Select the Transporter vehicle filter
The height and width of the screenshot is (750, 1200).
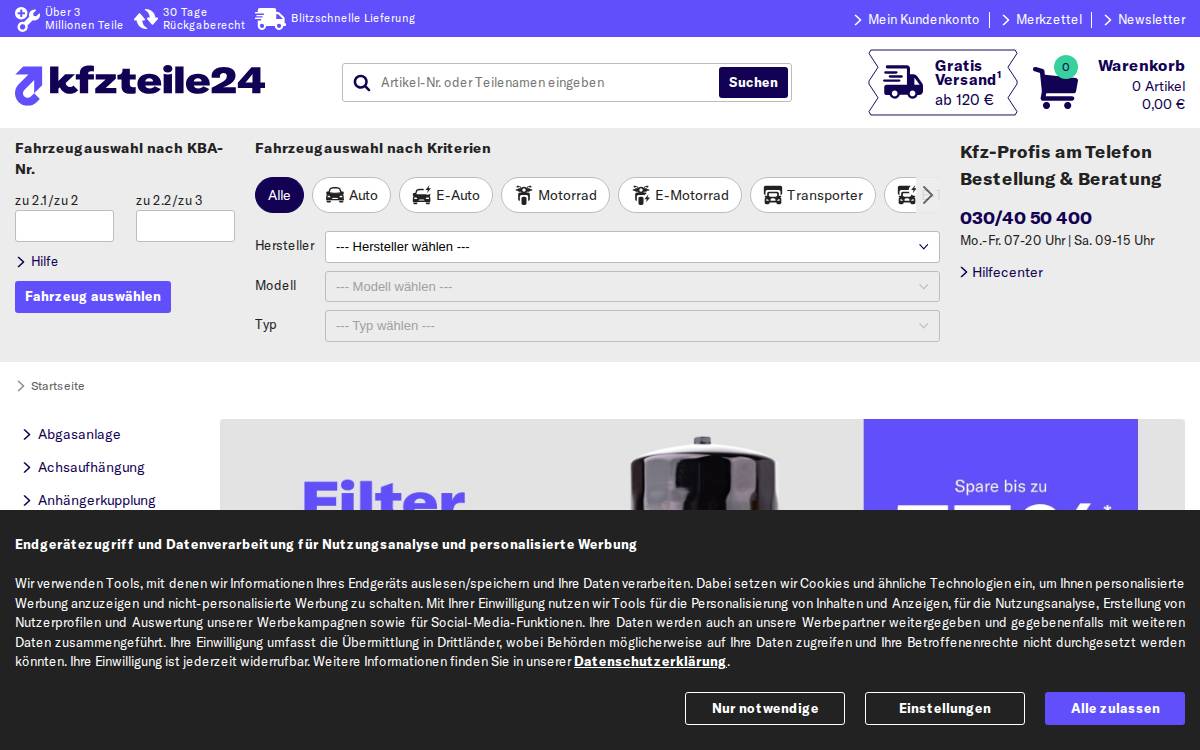point(813,195)
